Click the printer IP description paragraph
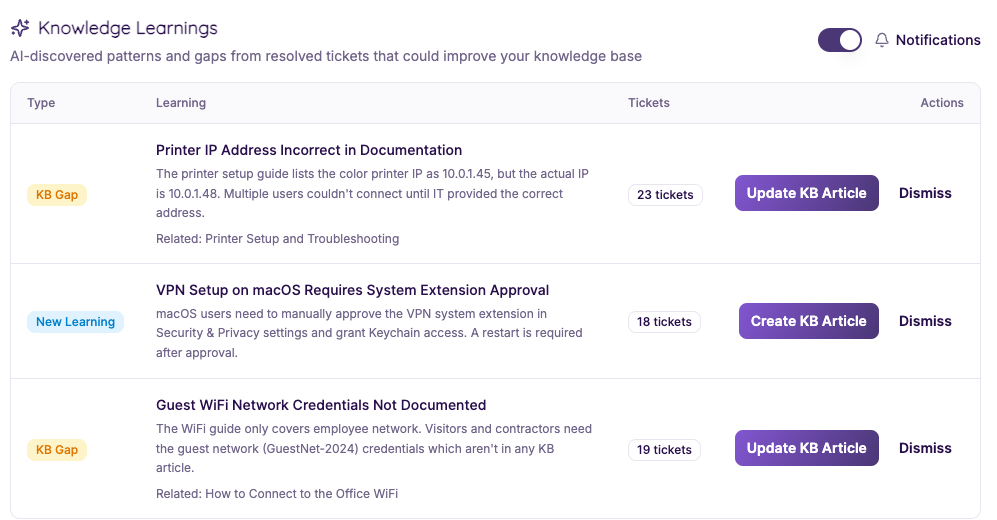Image resolution: width=997 pixels, height=520 pixels. pyautogui.click(x=373, y=193)
